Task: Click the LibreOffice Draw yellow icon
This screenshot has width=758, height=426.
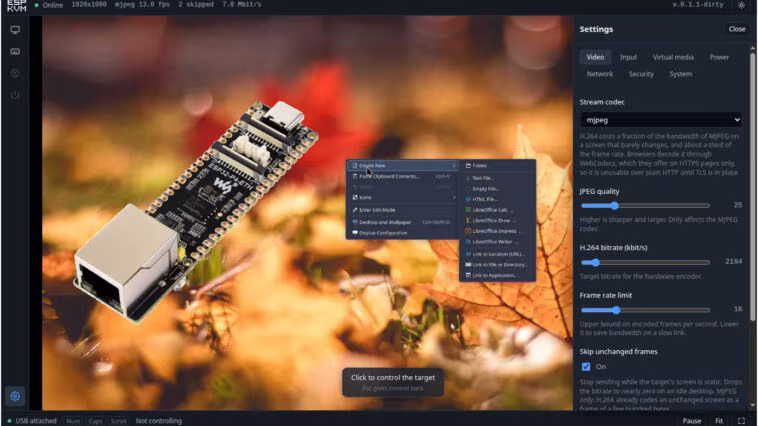Action: pyautogui.click(x=468, y=220)
